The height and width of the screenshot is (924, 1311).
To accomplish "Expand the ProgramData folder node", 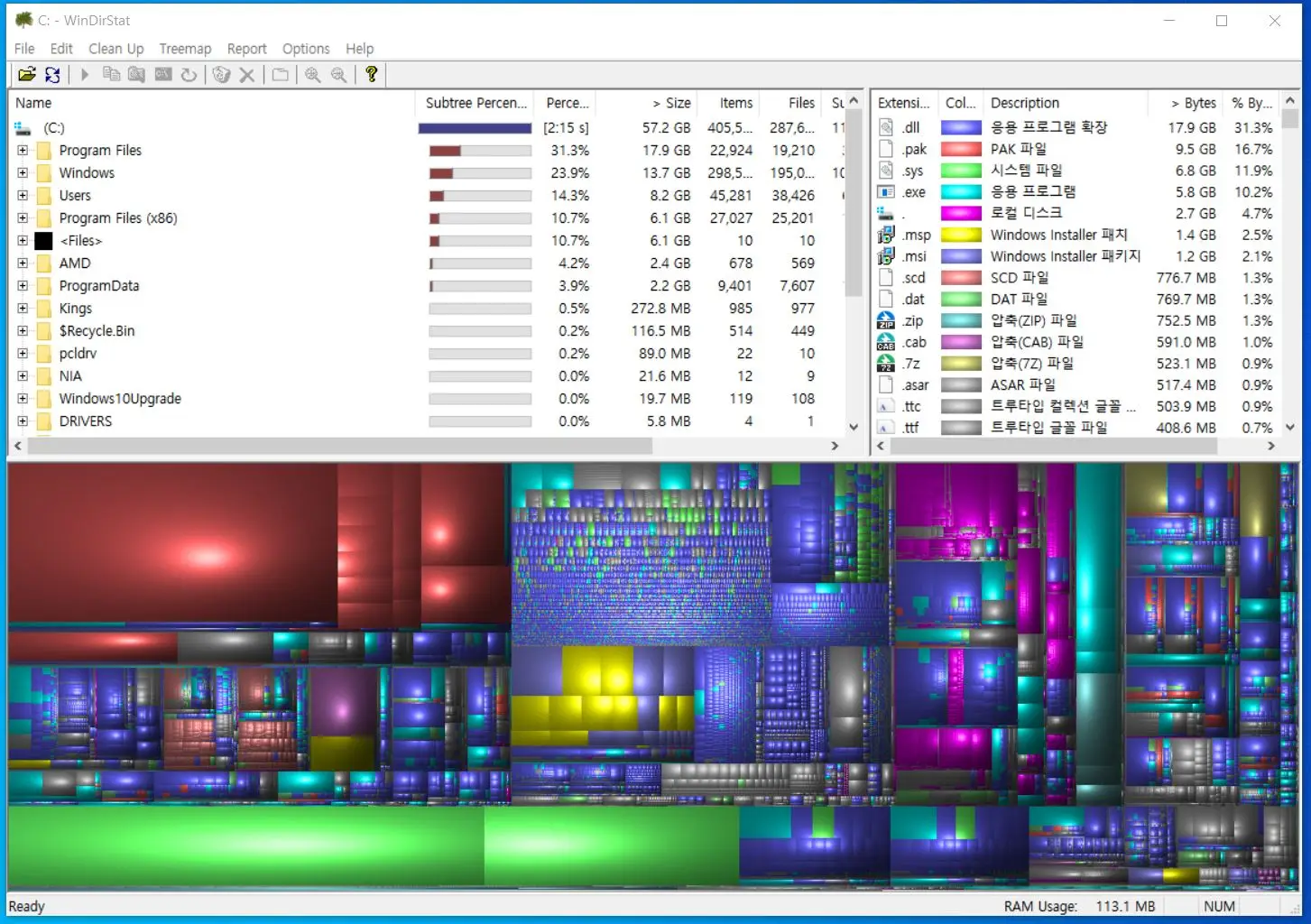I will click(x=23, y=286).
